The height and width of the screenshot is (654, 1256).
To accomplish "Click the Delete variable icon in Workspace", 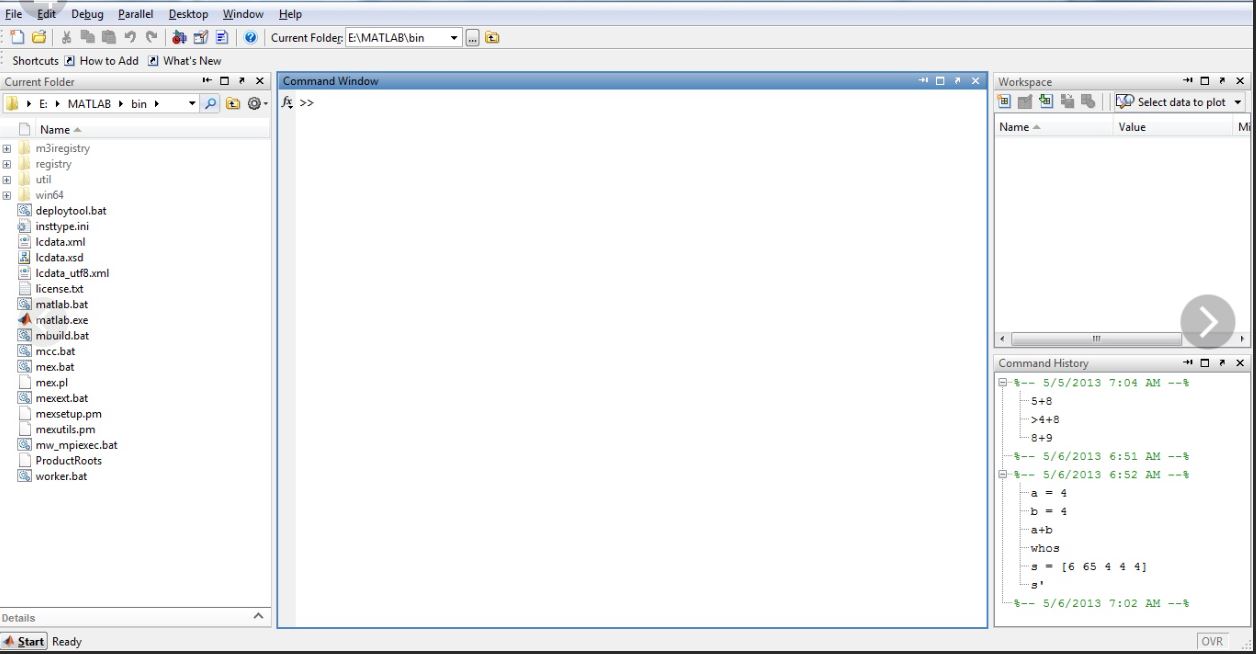I will click(1088, 102).
